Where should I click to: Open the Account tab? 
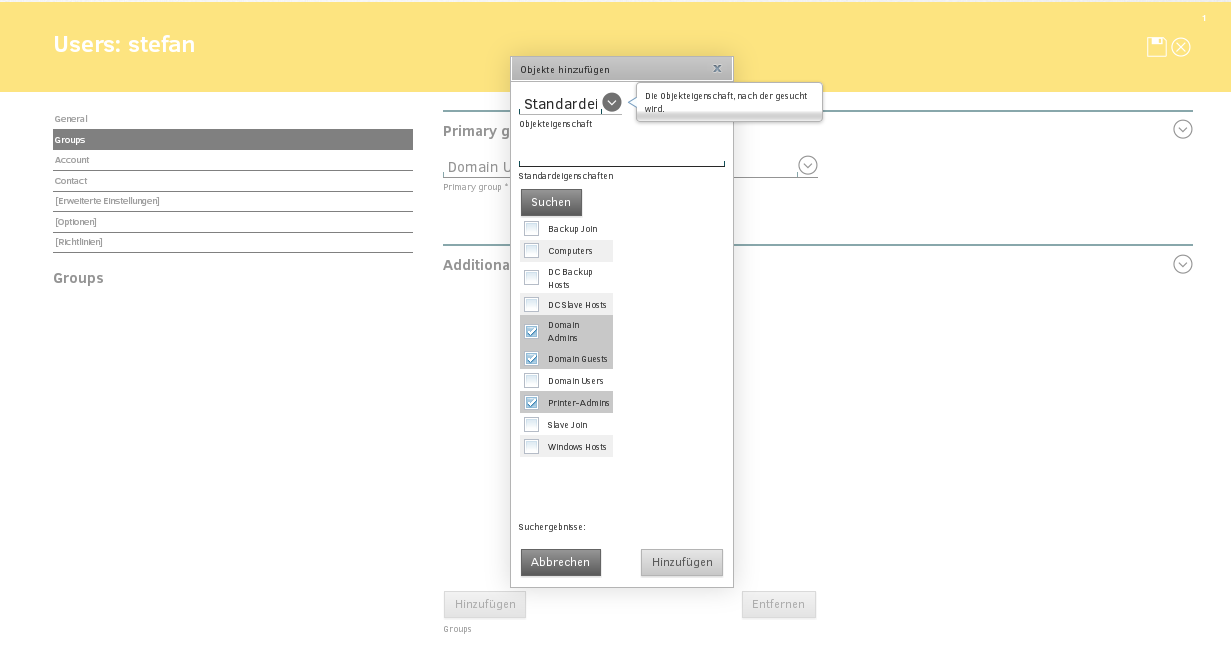[73, 160]
